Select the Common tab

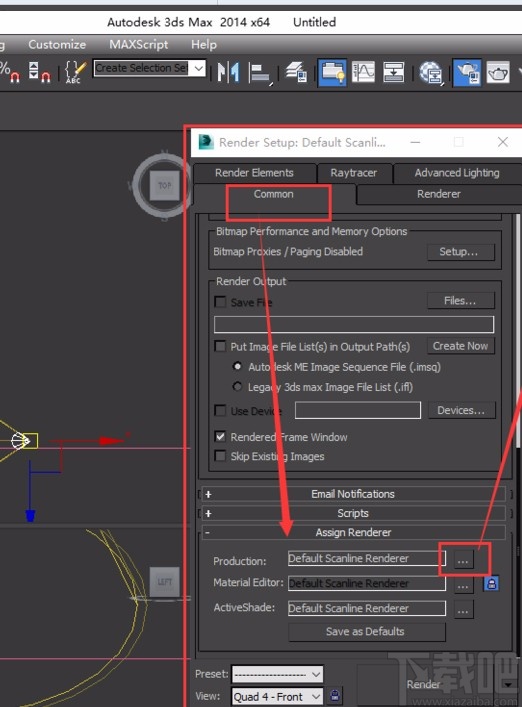click(x=274, y=194)
